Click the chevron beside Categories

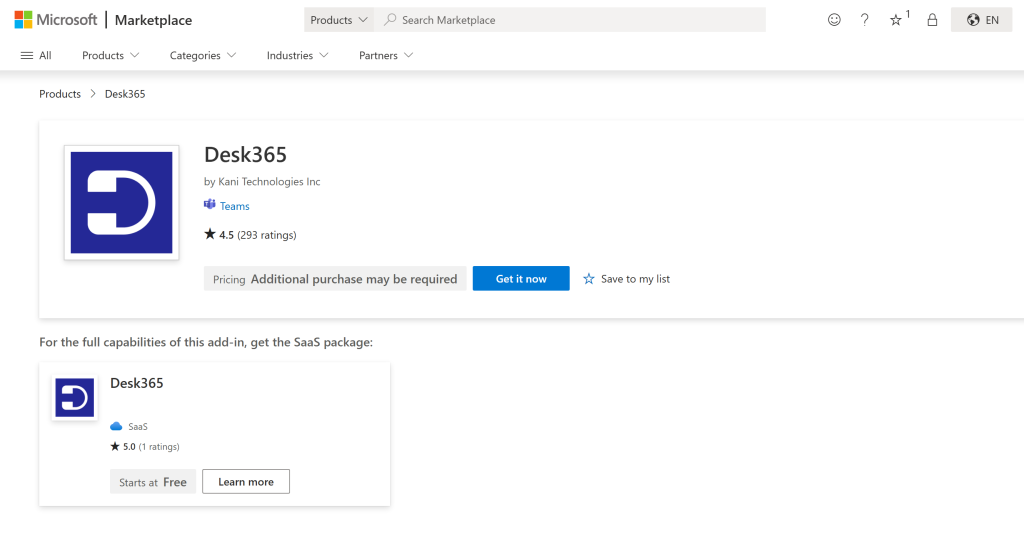click(x=231, y=56)
